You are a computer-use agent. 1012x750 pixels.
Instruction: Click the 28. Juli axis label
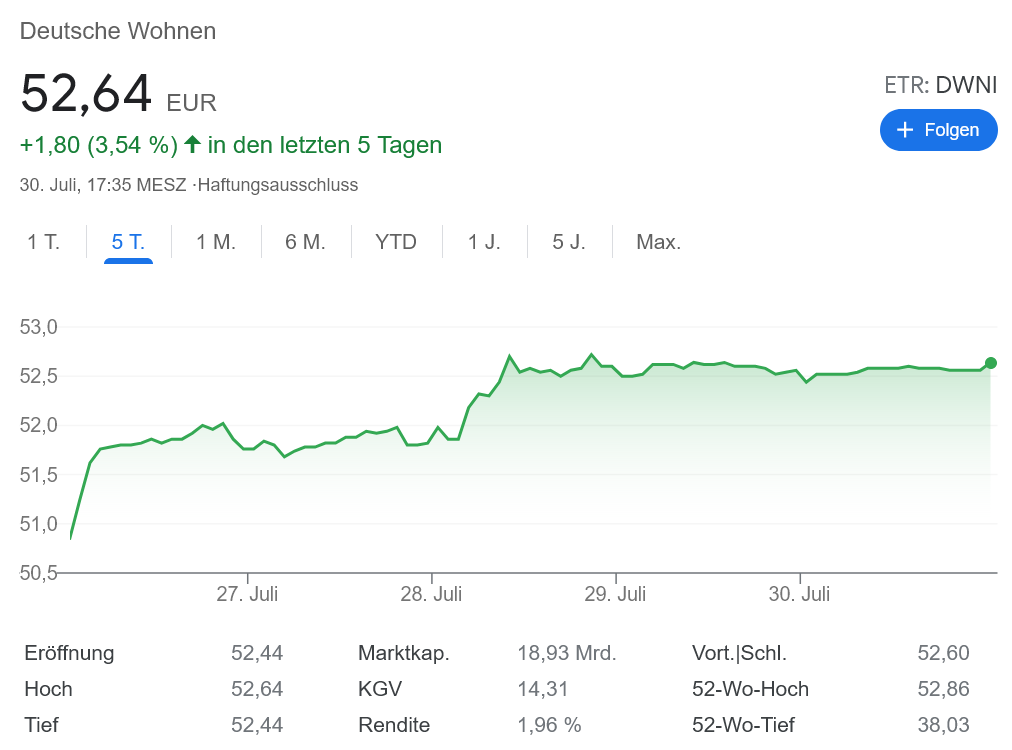coord(431,594)
